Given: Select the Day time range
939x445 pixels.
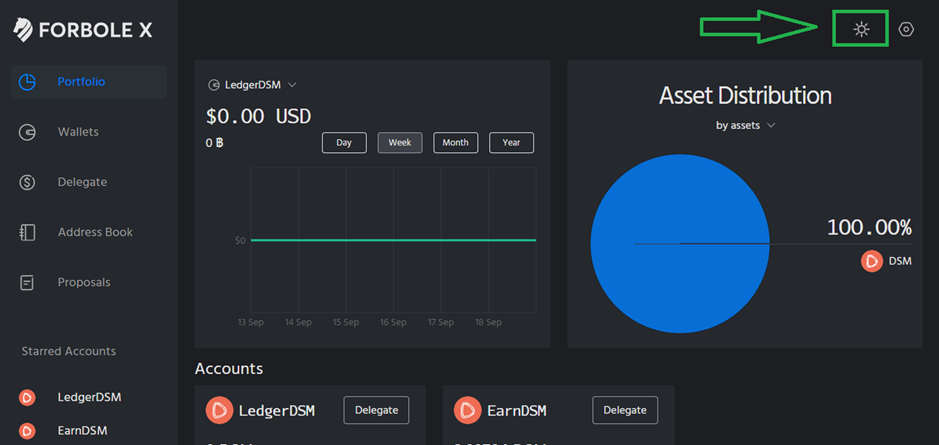Looking at the screenshot, I should tap(344, 143).
